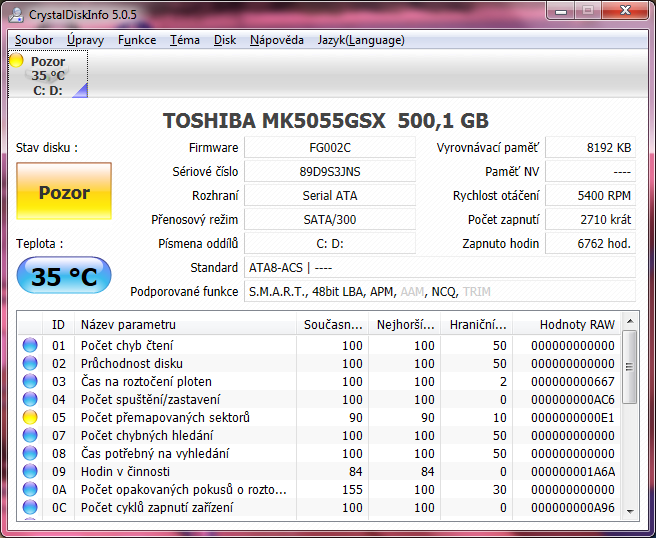Click the 6762 hod. power-on hours field
Screen dimensions: 656x538
[x=591, y=243]
